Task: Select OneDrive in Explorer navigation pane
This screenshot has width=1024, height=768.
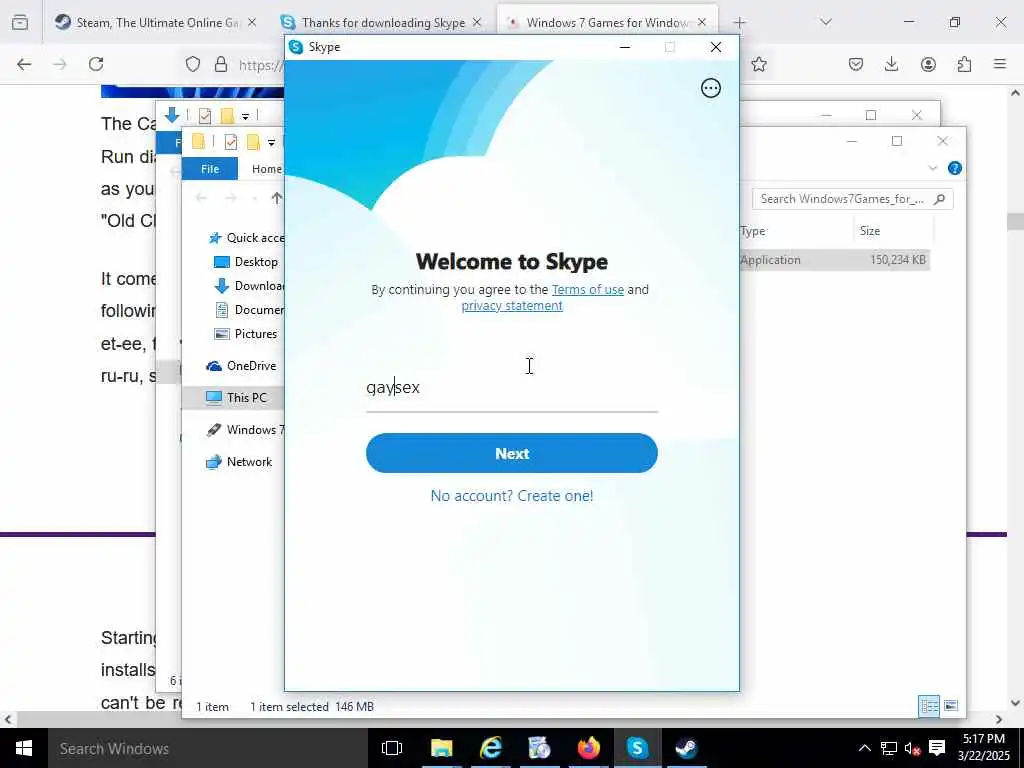Action: (x=242, y=366)
